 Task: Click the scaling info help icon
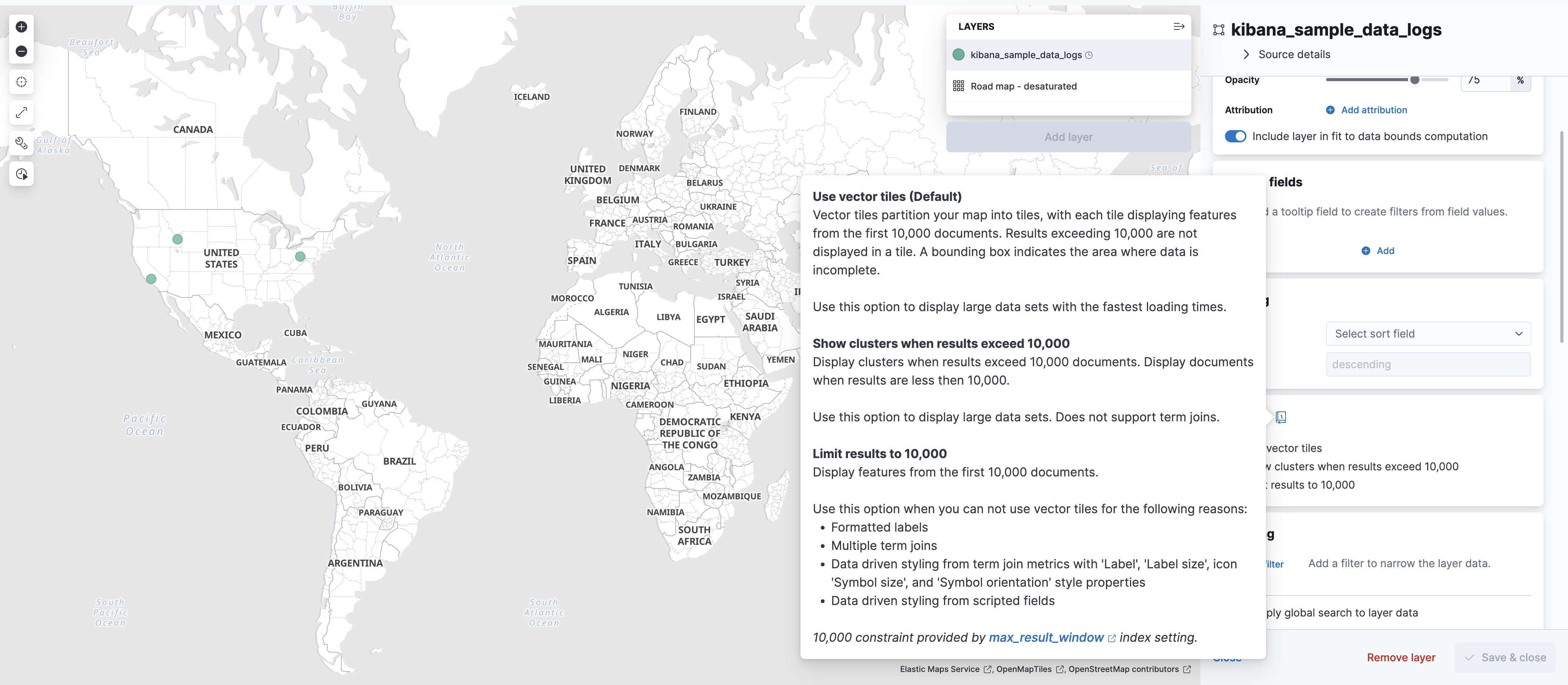pos(1281,418)
